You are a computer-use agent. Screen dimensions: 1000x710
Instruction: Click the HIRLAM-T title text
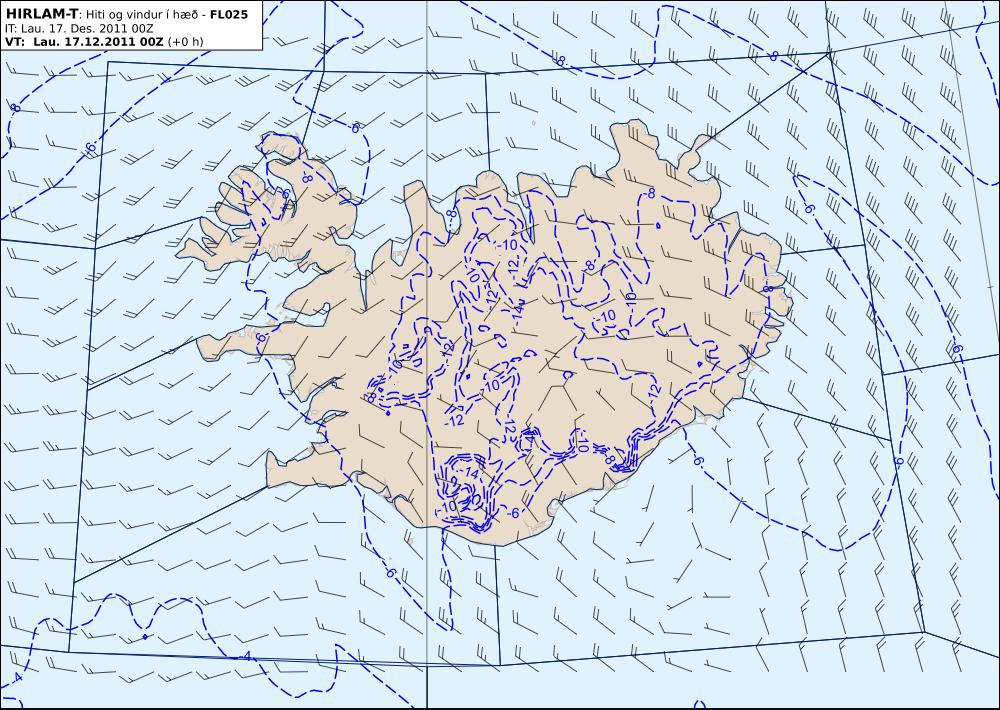point(41,15)
